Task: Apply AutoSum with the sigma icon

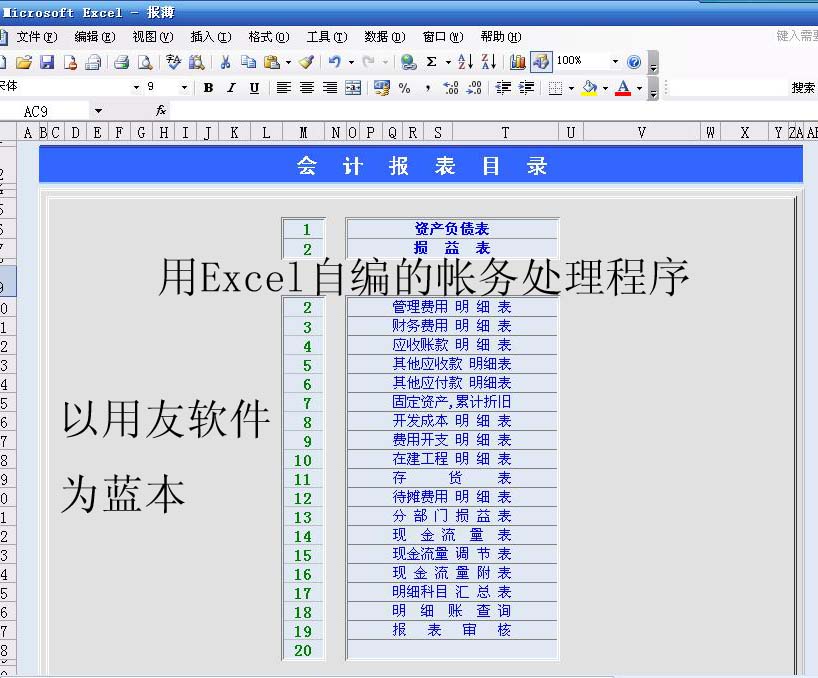Action: [431, 62]
